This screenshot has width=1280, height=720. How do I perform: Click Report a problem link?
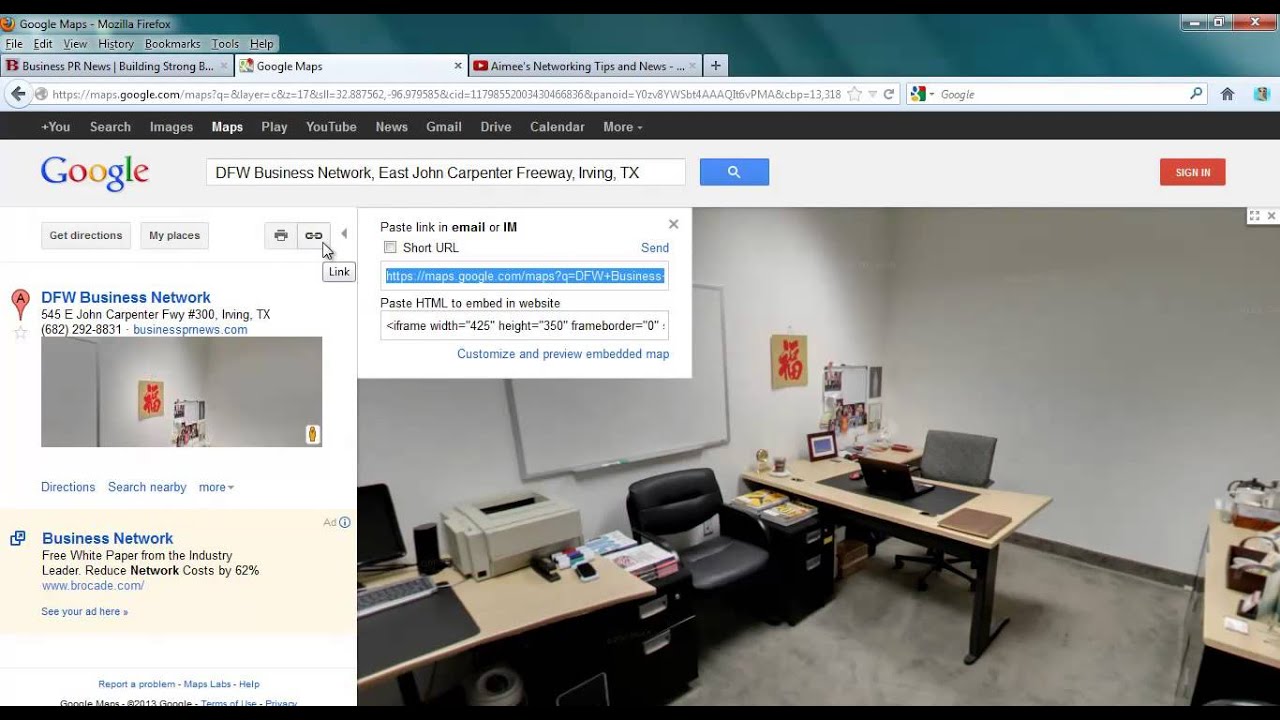(x=137, y=684)
